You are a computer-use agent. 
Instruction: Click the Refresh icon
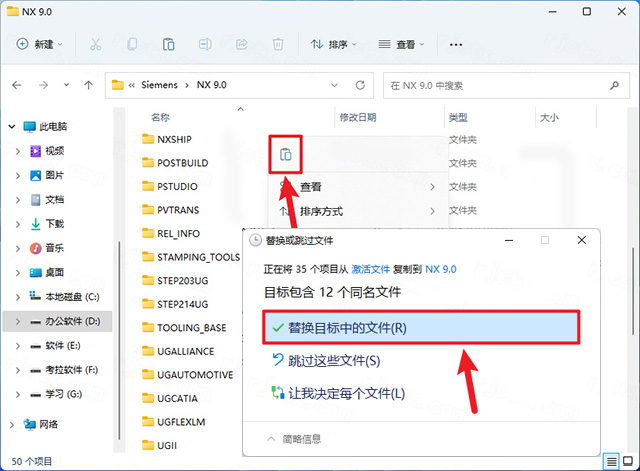click(360, 85)
